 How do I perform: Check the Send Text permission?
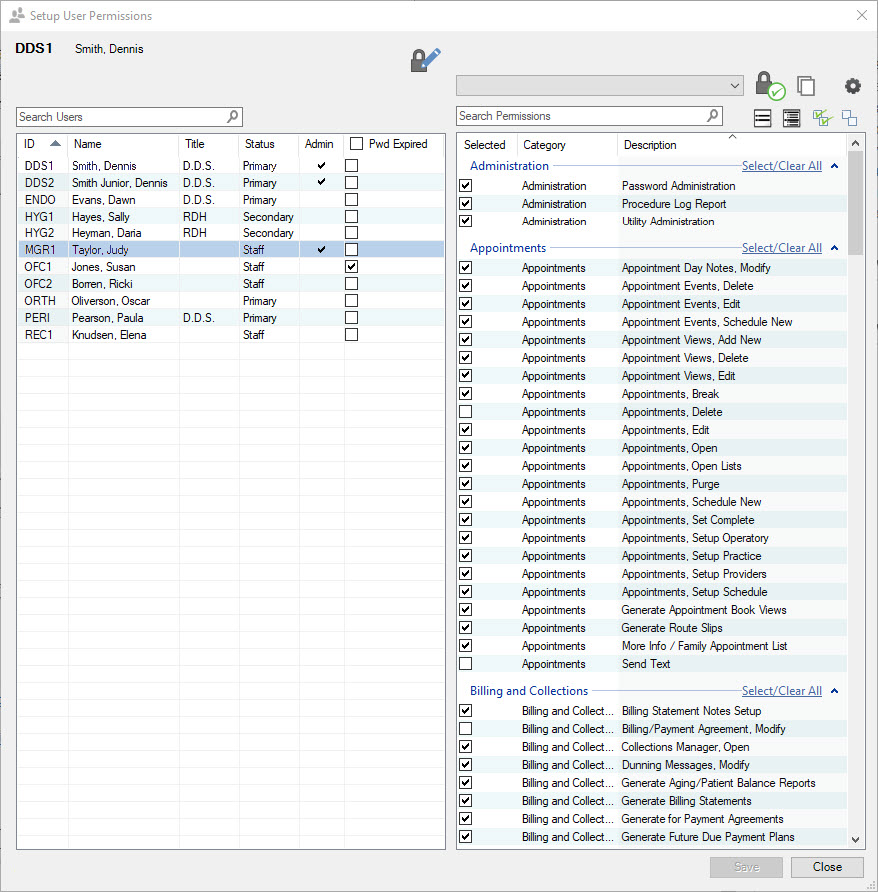[x=465, y=663]
